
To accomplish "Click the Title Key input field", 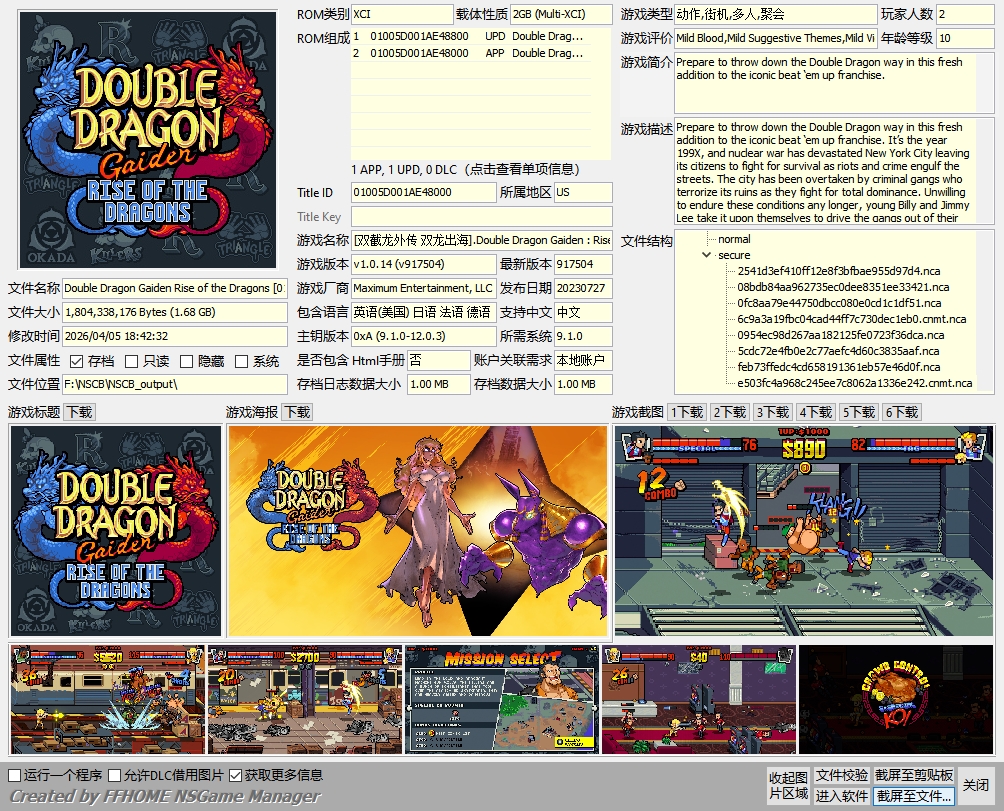I will tap(481, 217).
